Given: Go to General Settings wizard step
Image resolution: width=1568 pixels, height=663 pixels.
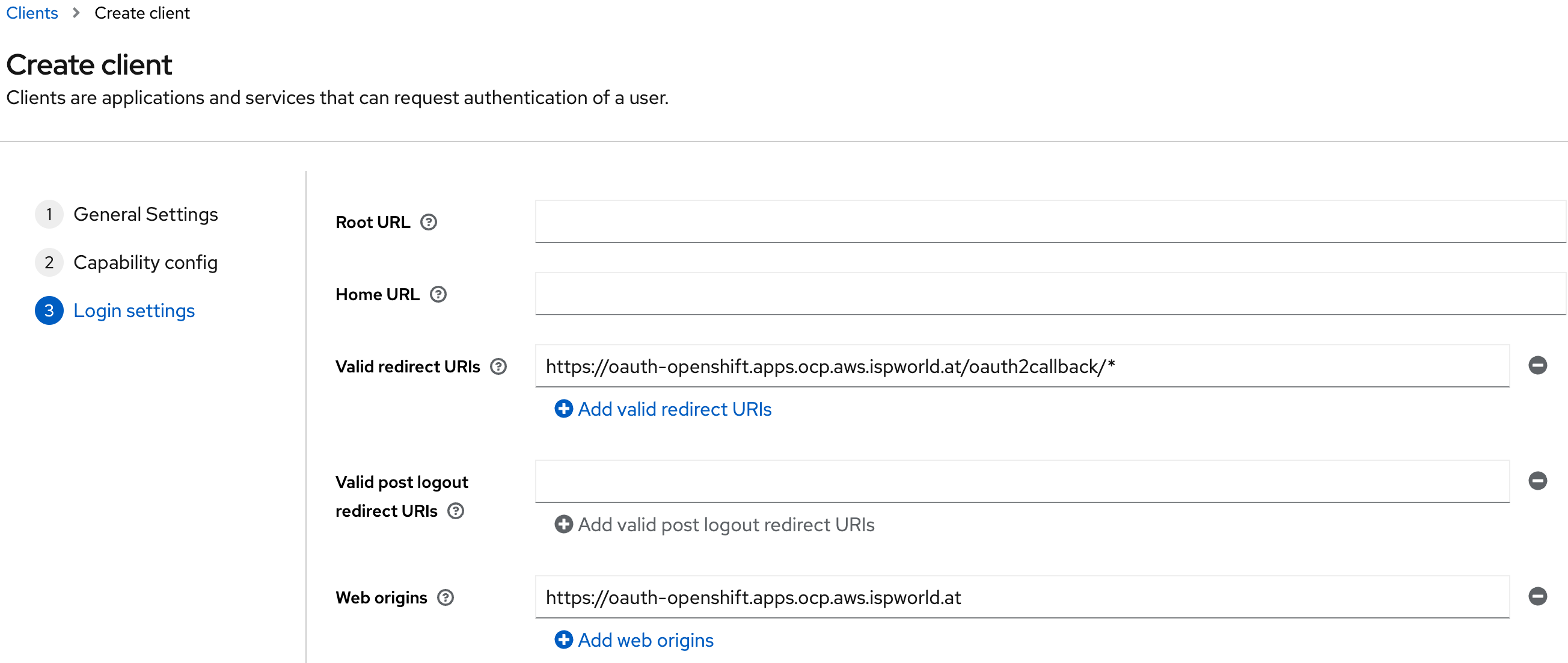Looking at the screenshot, I should coord(145,215).
